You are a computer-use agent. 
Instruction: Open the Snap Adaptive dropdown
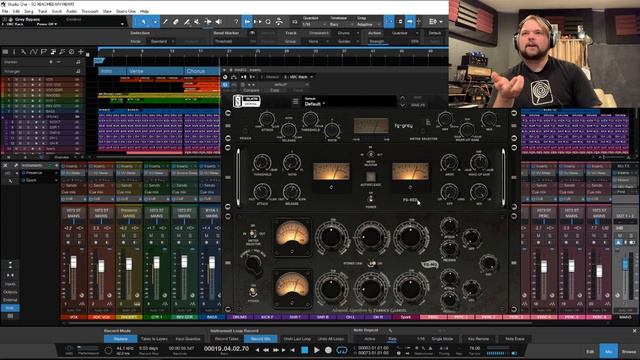(368, 24)
